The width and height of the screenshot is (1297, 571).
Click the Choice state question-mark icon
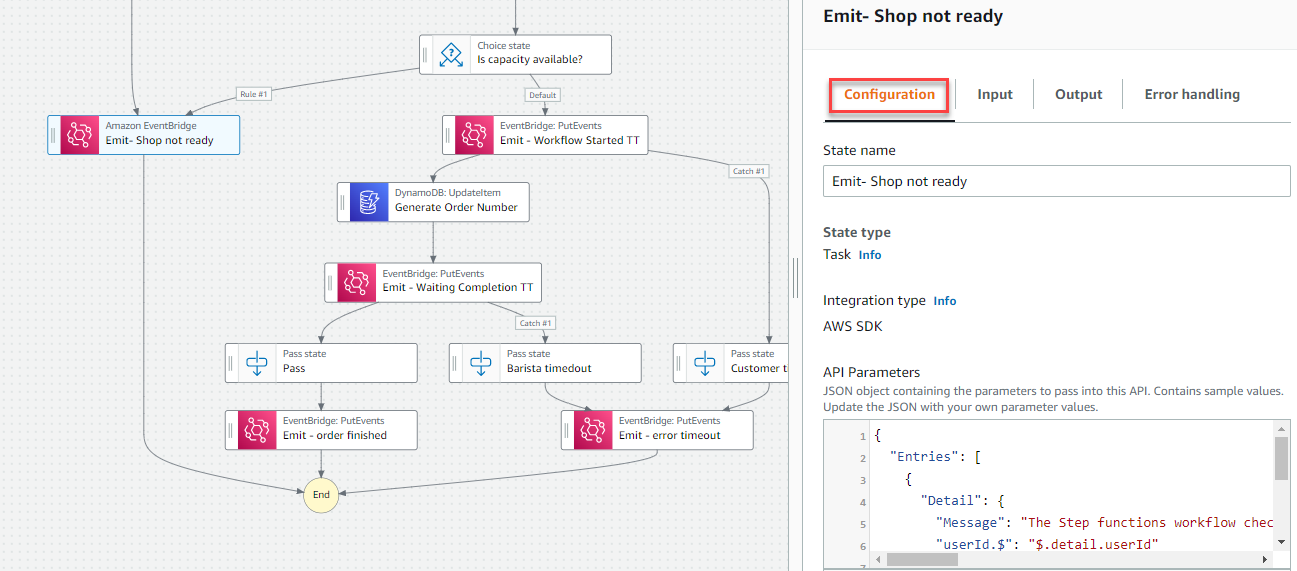pos(452,55)
